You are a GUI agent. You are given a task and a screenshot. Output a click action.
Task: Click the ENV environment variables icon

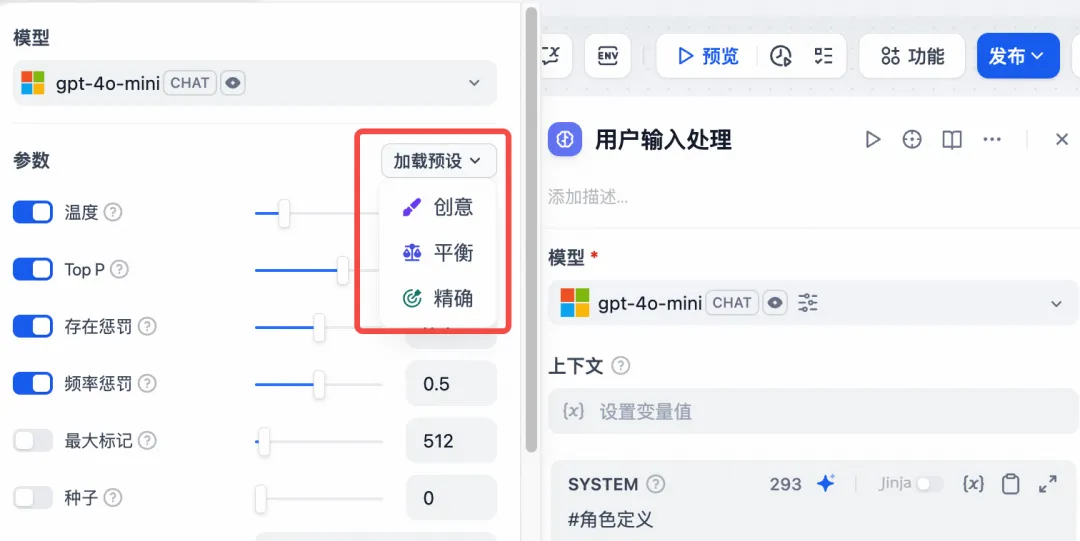tap(608, 56)
